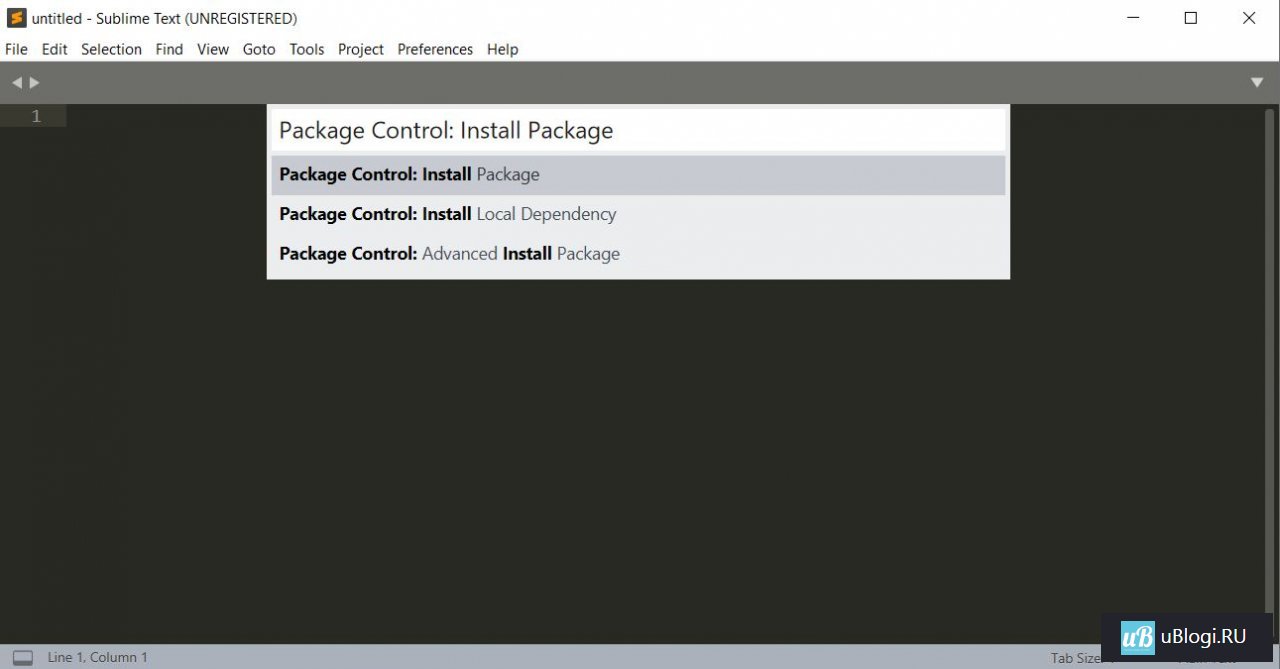Open the panel switcher icon in status bar

click(22, 658)
